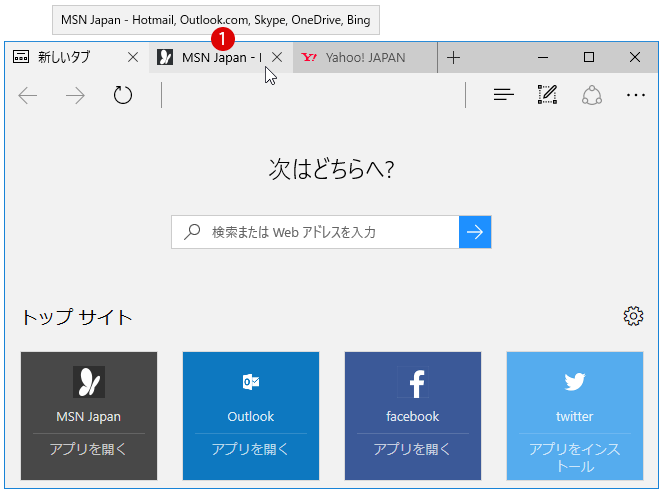The image size is (660, 491).
Task: Click the トップ サイト heading
Action: coord(77,317)
